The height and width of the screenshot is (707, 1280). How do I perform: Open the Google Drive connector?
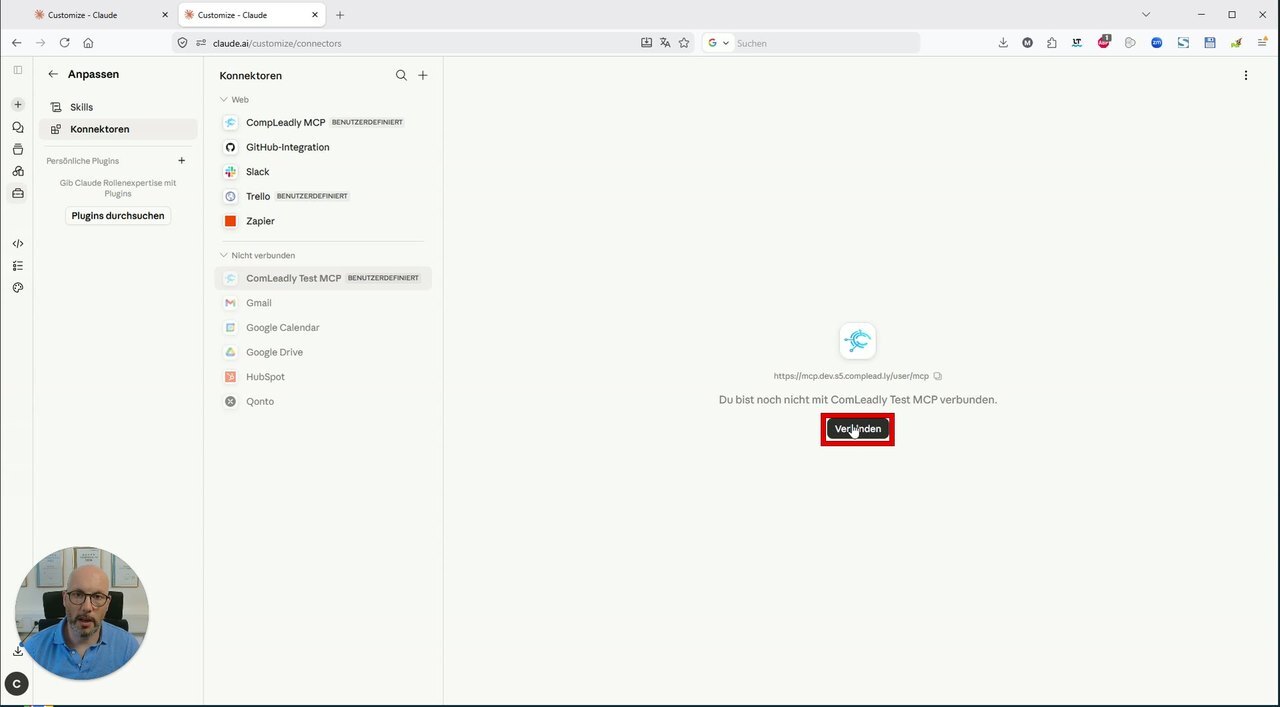323,352
